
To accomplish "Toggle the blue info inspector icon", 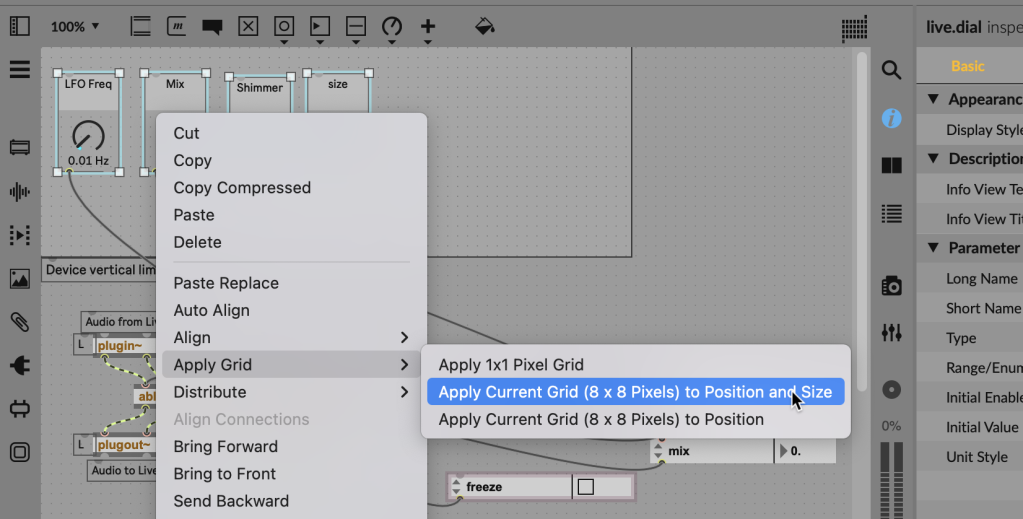I will coord(891,119).
